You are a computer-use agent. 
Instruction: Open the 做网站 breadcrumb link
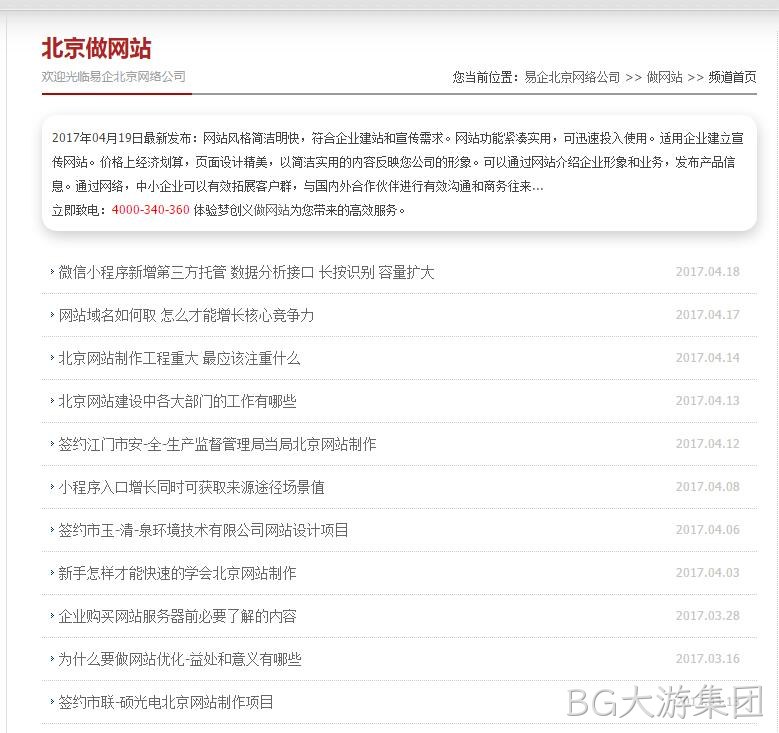click(x=664, y=77)
